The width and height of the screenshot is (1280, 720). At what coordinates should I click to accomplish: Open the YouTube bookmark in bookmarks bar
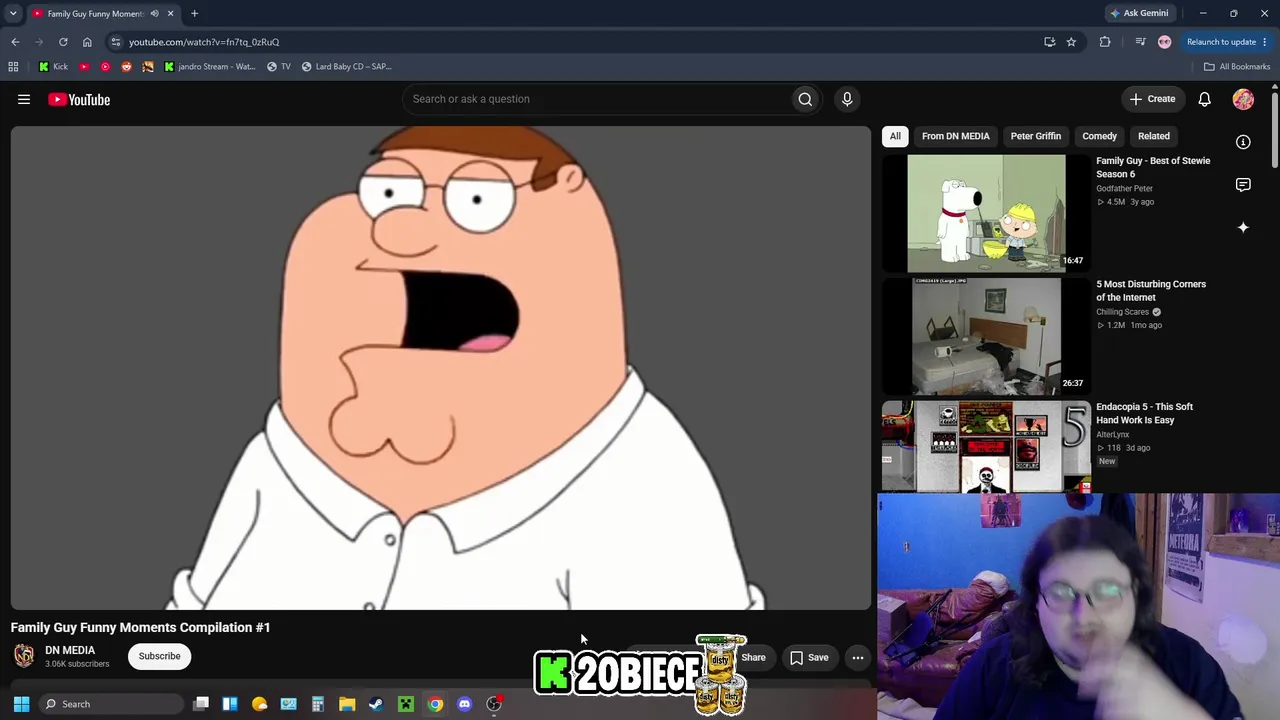tap(84, 67)
